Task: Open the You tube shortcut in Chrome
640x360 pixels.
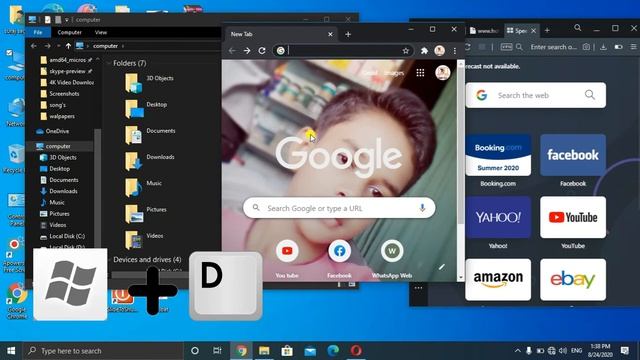Action: (x=287, y=251)
